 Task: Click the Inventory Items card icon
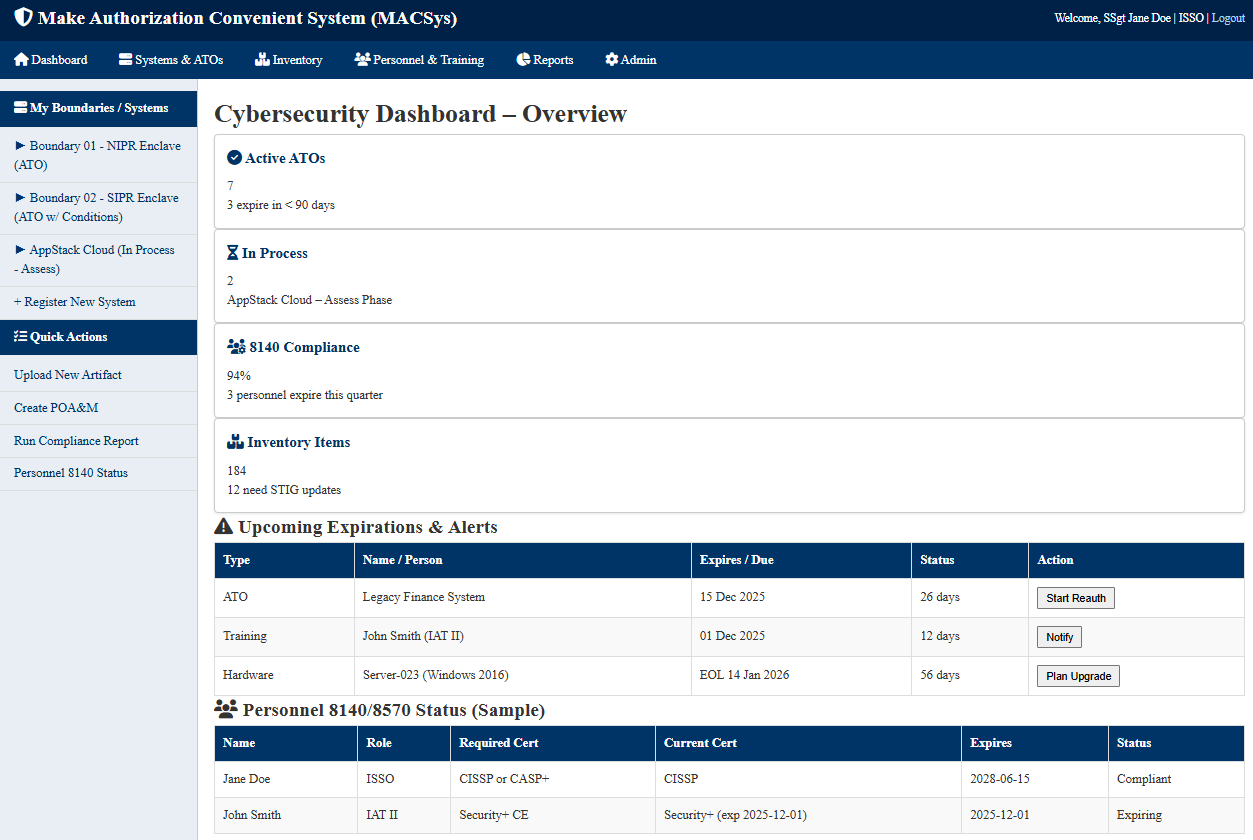click(235, 441)
